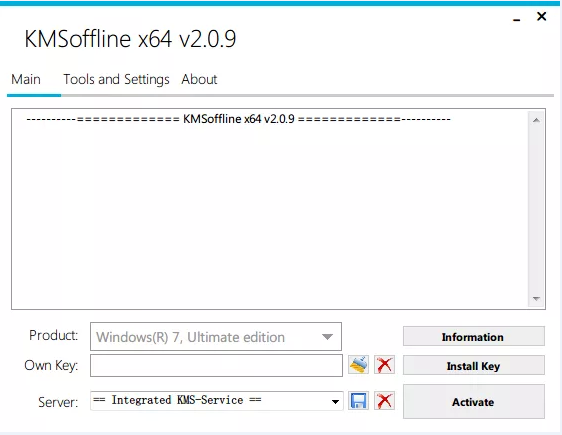Click the large KMSoffline x64 v2.0.9 heading
Image resolution: width=562 pixels, height=435 pixels.
click(130, 39)
